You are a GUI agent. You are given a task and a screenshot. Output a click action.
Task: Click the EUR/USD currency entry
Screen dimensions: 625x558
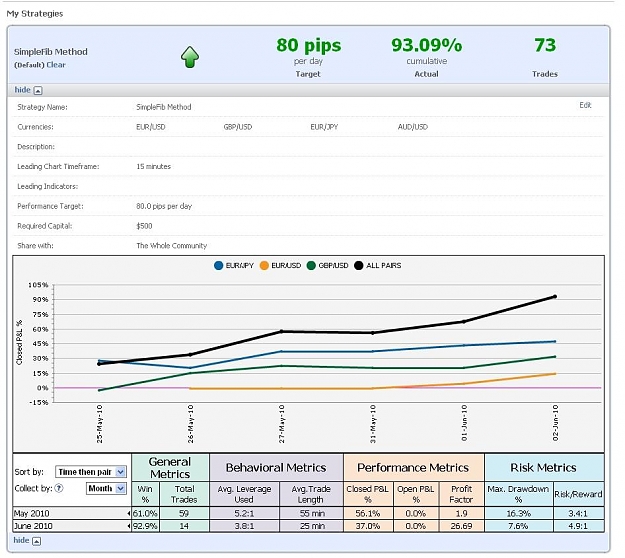151,127
